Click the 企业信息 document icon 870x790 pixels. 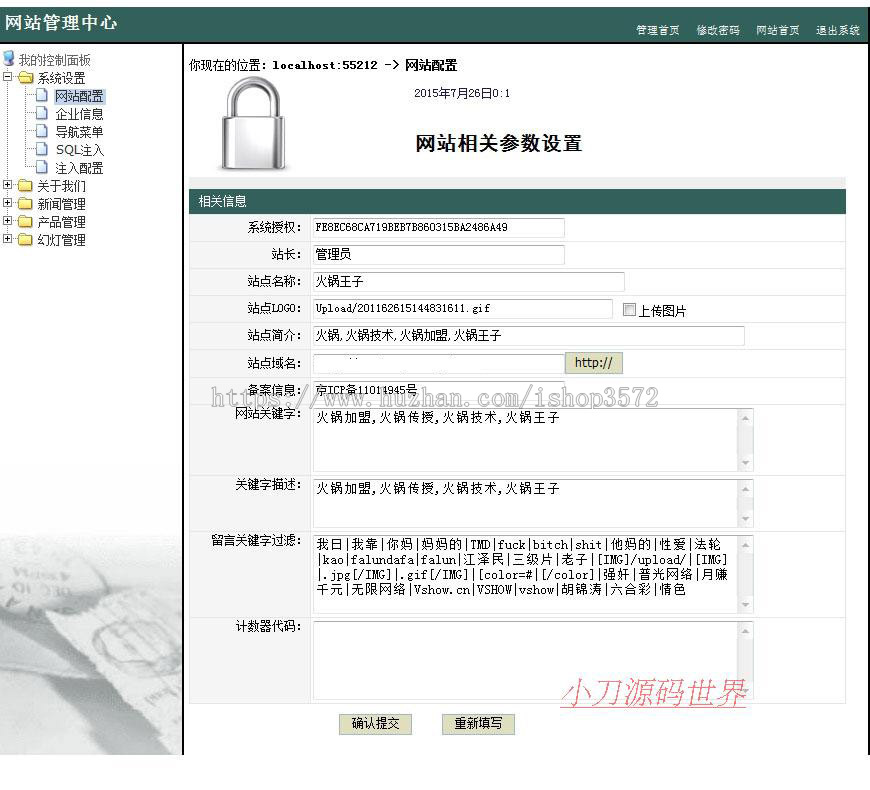(42, 113)
